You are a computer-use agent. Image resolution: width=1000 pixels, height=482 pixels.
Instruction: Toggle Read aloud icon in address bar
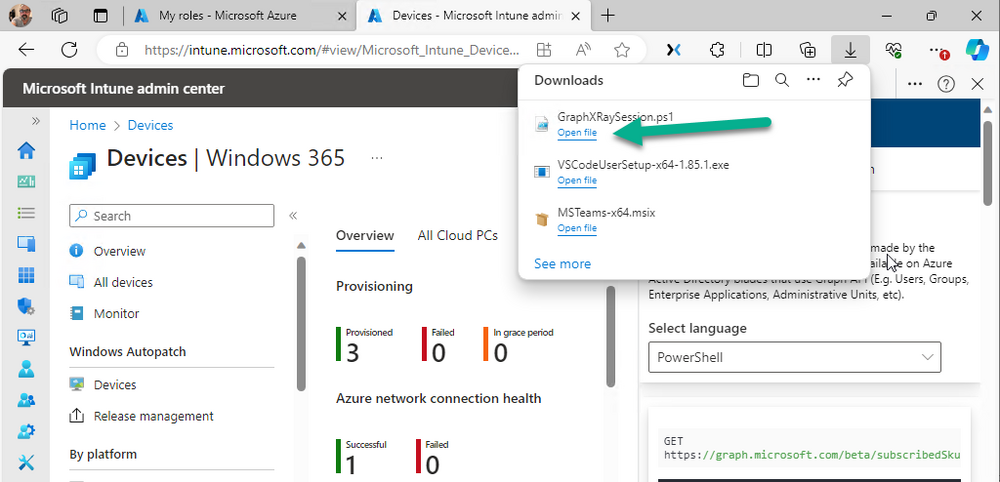[x=583, y=50]
